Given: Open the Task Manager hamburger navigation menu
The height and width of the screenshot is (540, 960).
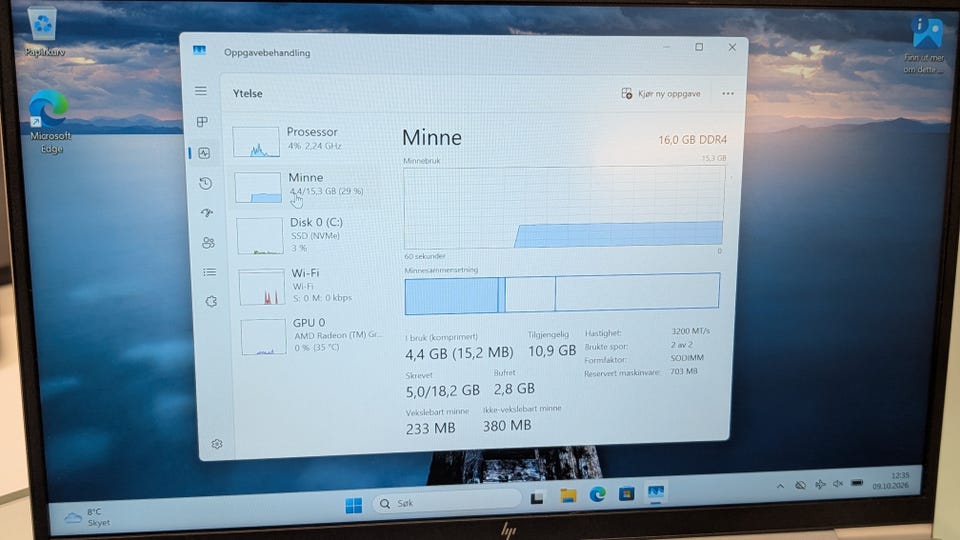Looking at the screenshot, I should 201,91.
